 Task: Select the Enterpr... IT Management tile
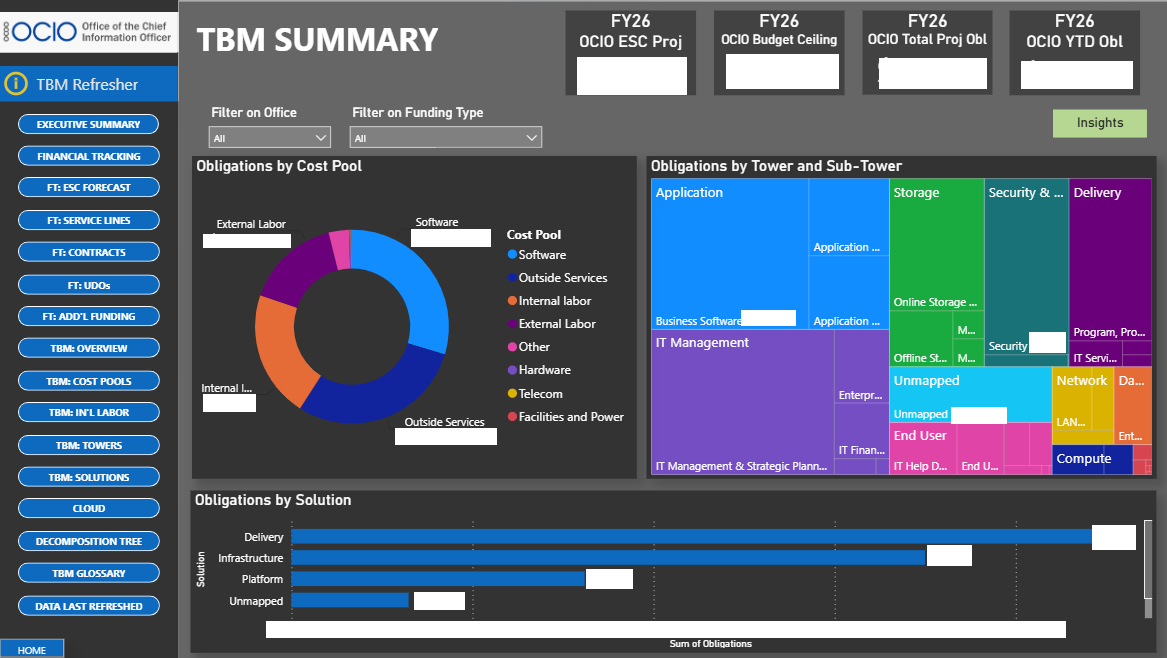(861, 367)
